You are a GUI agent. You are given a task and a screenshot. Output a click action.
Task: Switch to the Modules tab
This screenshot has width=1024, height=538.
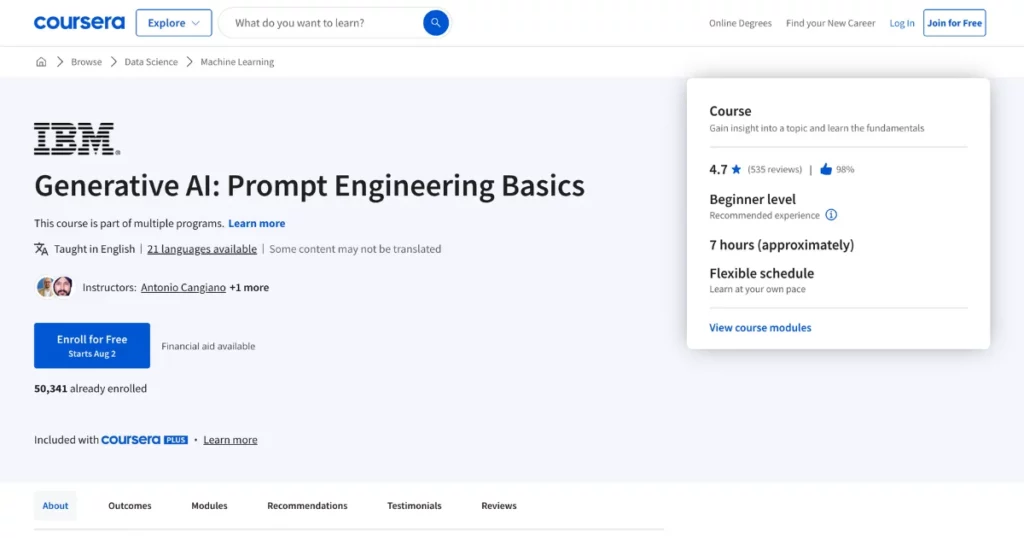pos(210,506)
